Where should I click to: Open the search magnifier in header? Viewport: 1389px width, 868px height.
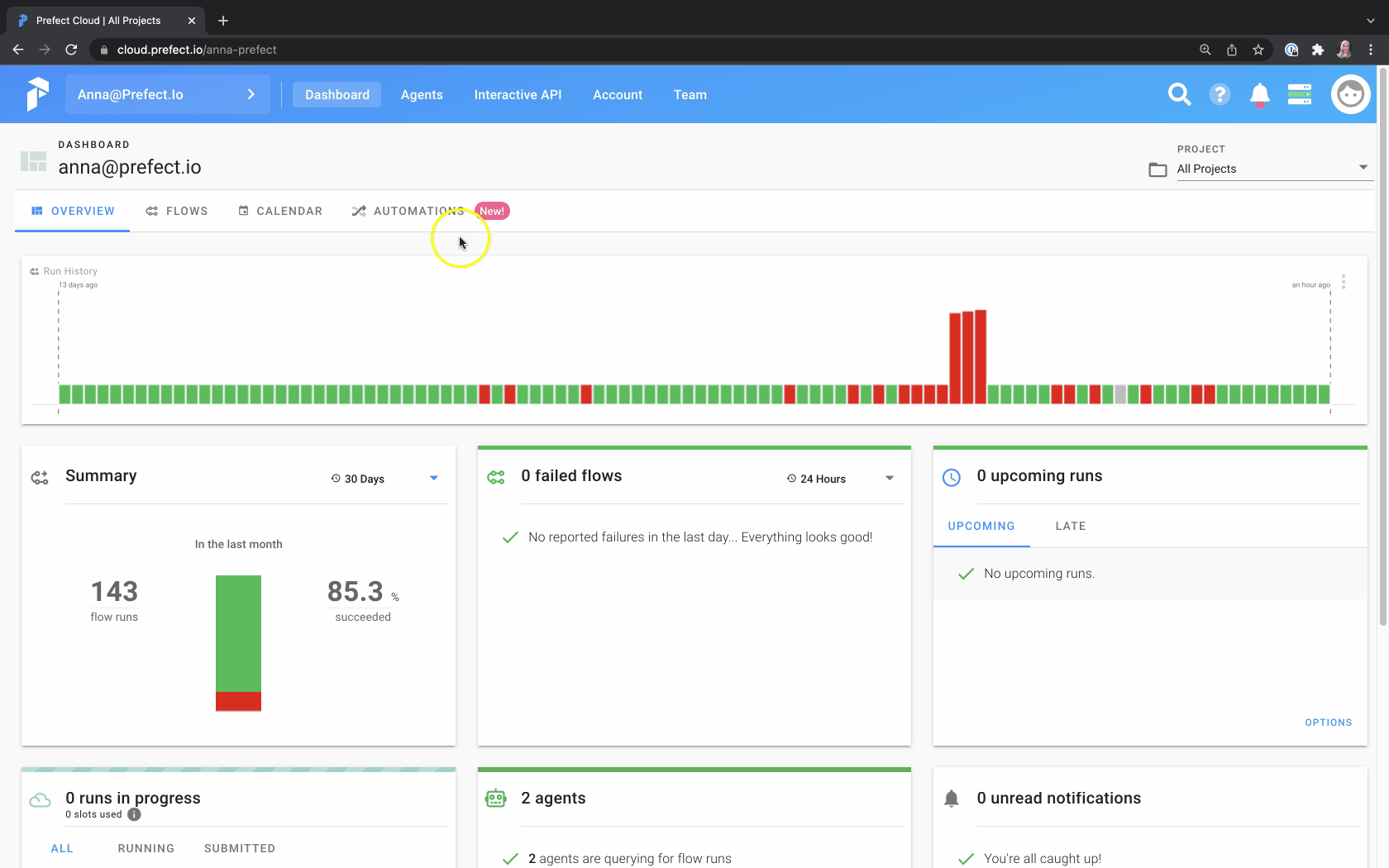[1179, 95]
